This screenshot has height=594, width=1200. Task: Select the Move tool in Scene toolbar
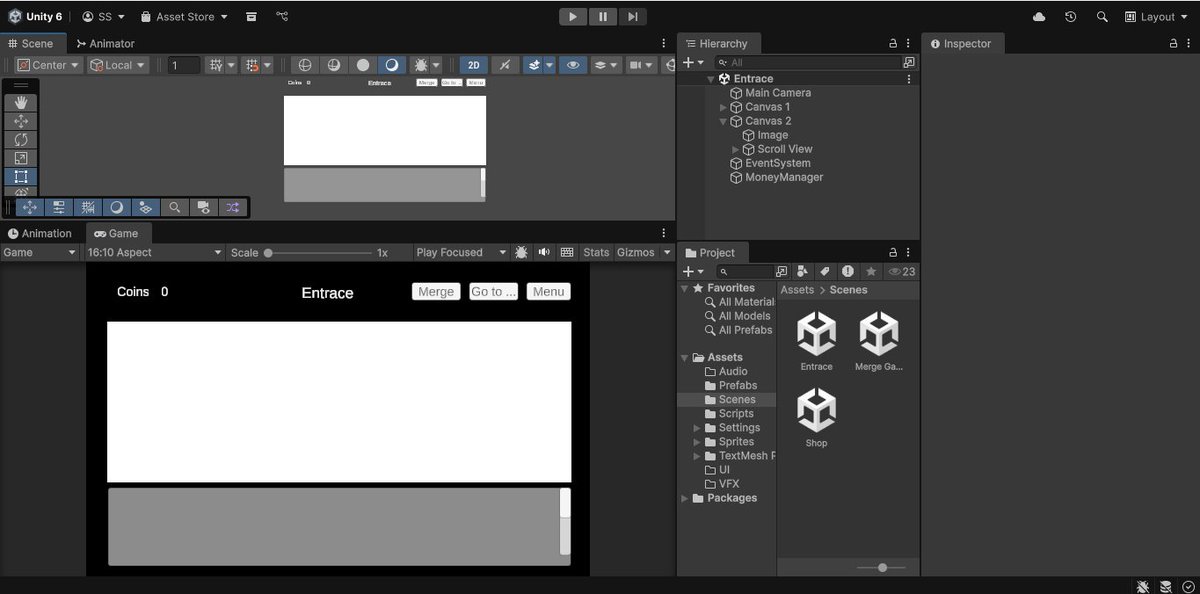click(21, 121)
